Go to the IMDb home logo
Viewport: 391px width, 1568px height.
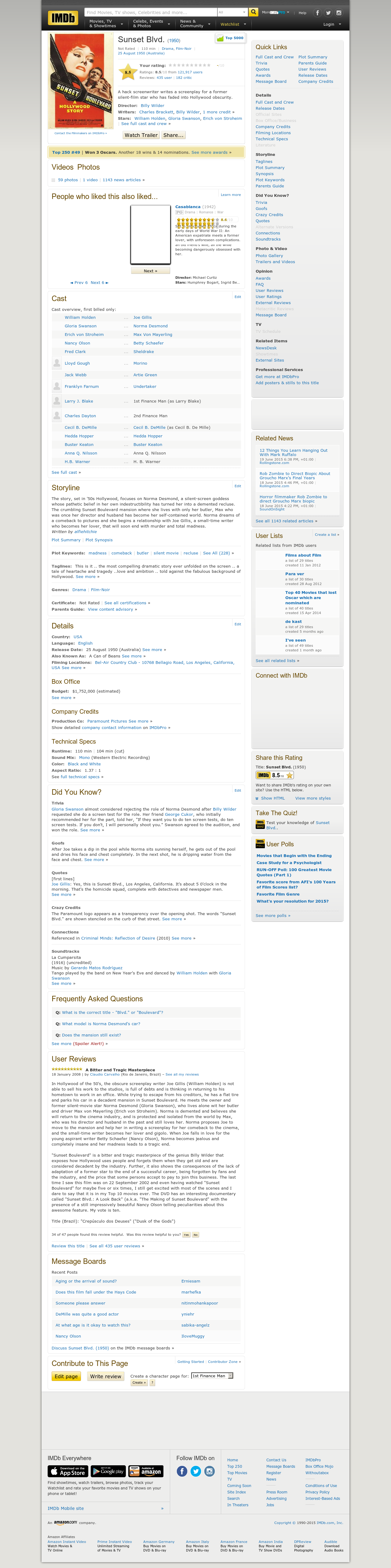[x=63, y=18]
